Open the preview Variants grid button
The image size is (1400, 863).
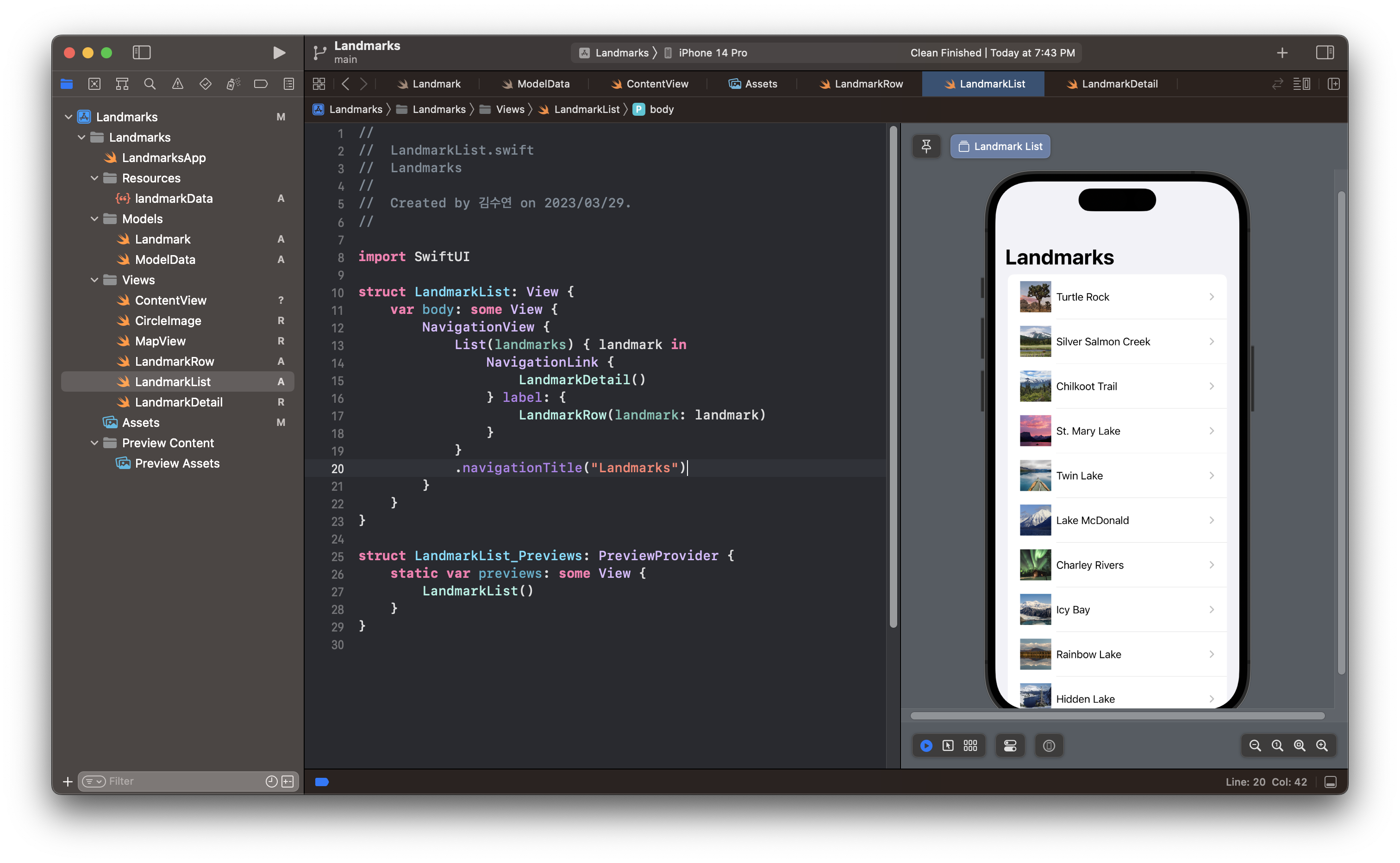[970, 745]
